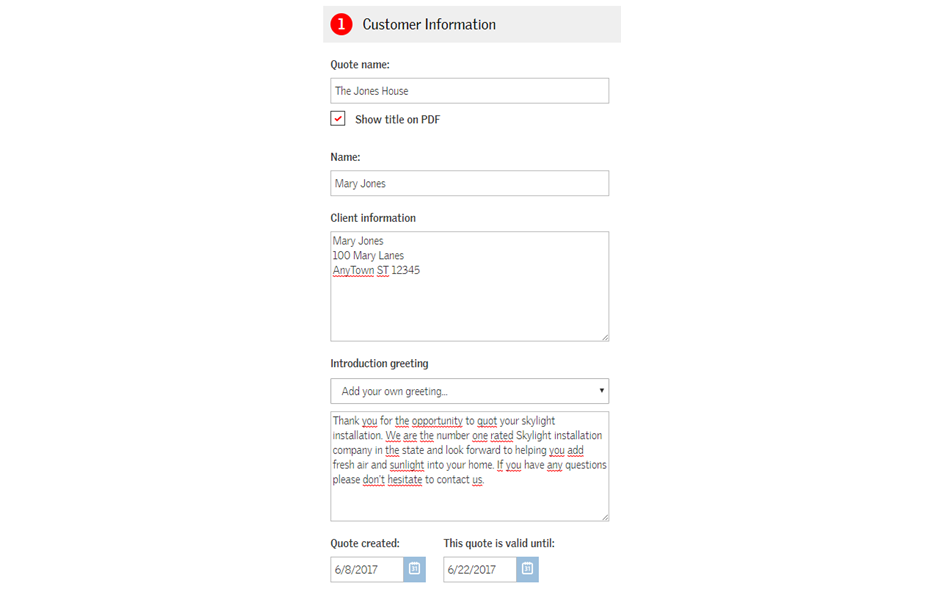Viewport: 940px width, 600px height.
Task: Uncheck Show title on PDF checkbox
Action: click(x=338, y=119)
